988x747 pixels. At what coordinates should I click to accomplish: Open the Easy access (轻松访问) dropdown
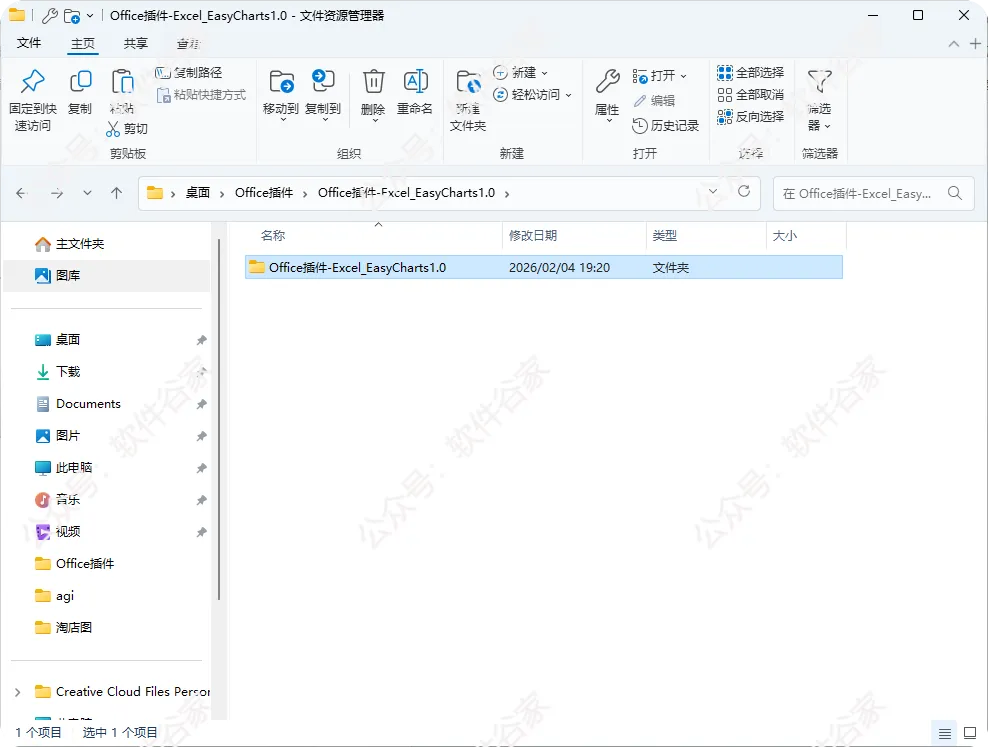pyautogui.click(x=532, y=95)
